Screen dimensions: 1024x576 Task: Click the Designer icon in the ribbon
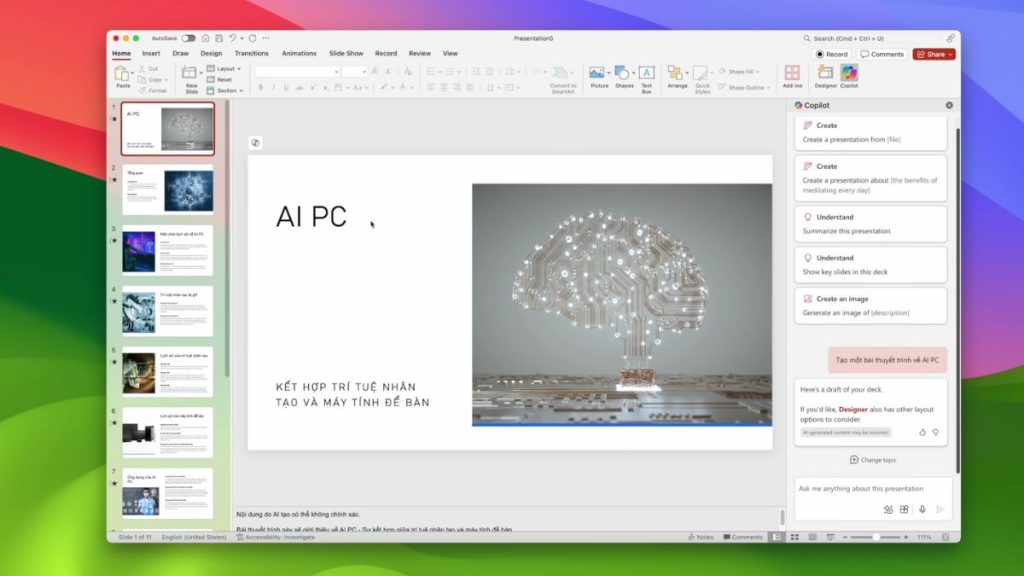pos(825,75)
